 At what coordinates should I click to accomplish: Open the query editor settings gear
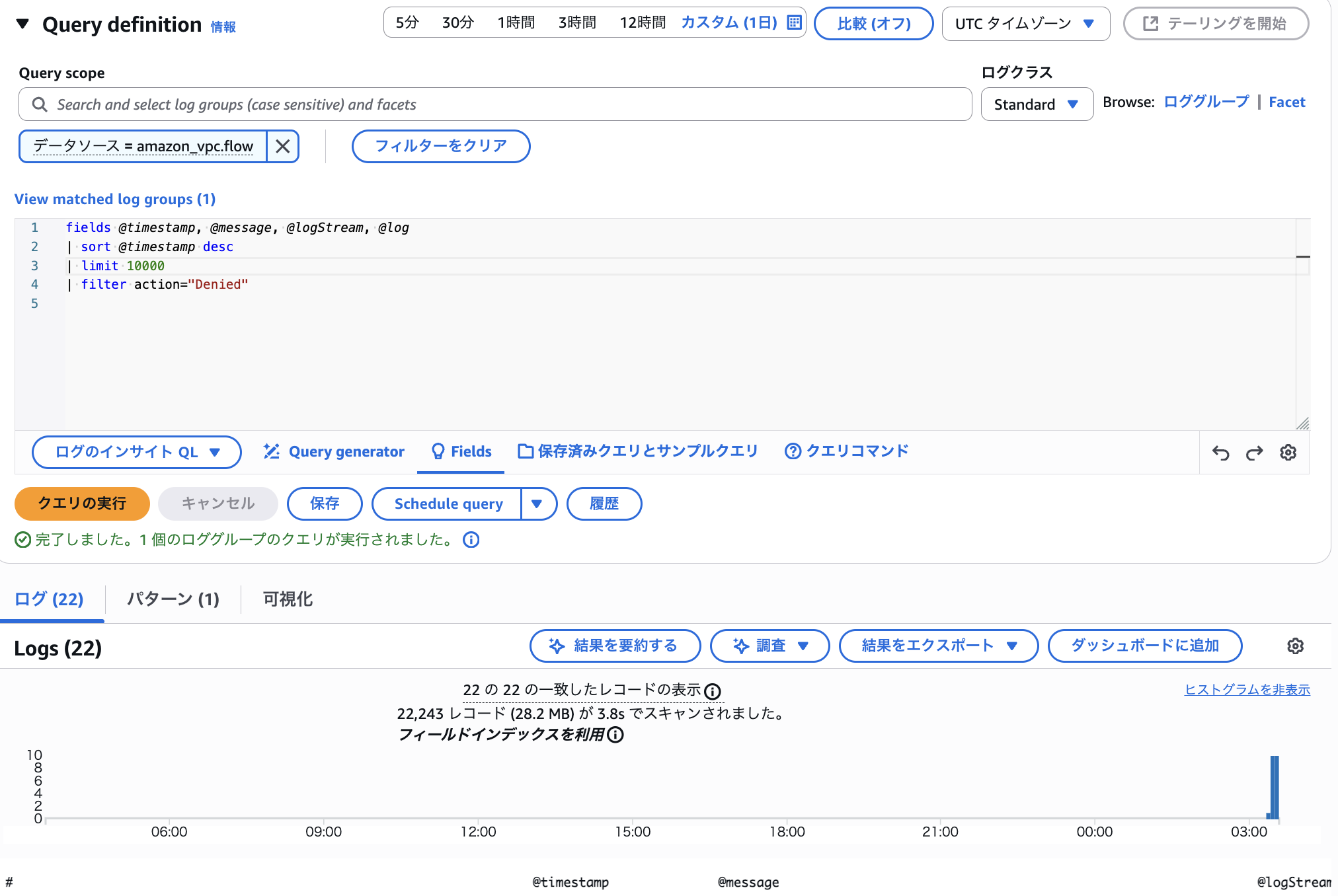pos(1287,452)
